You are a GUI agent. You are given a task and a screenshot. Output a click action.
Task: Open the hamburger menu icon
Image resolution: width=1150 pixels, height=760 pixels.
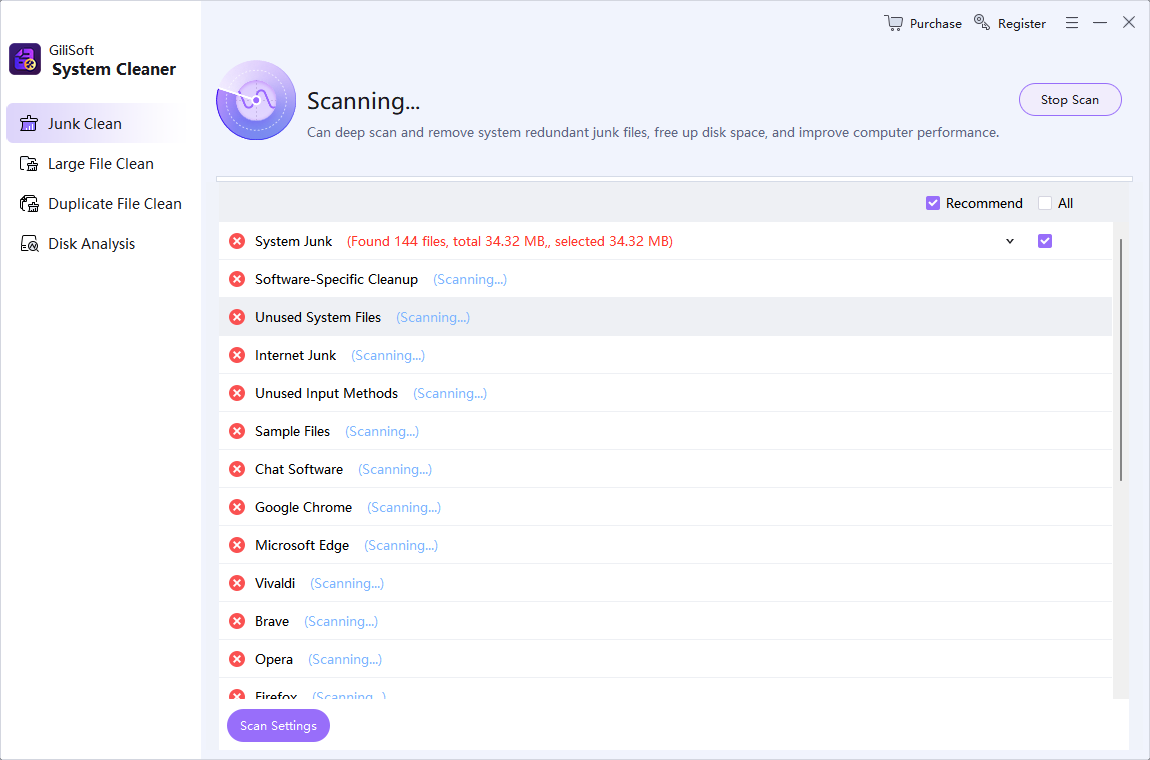[1072, 23]
